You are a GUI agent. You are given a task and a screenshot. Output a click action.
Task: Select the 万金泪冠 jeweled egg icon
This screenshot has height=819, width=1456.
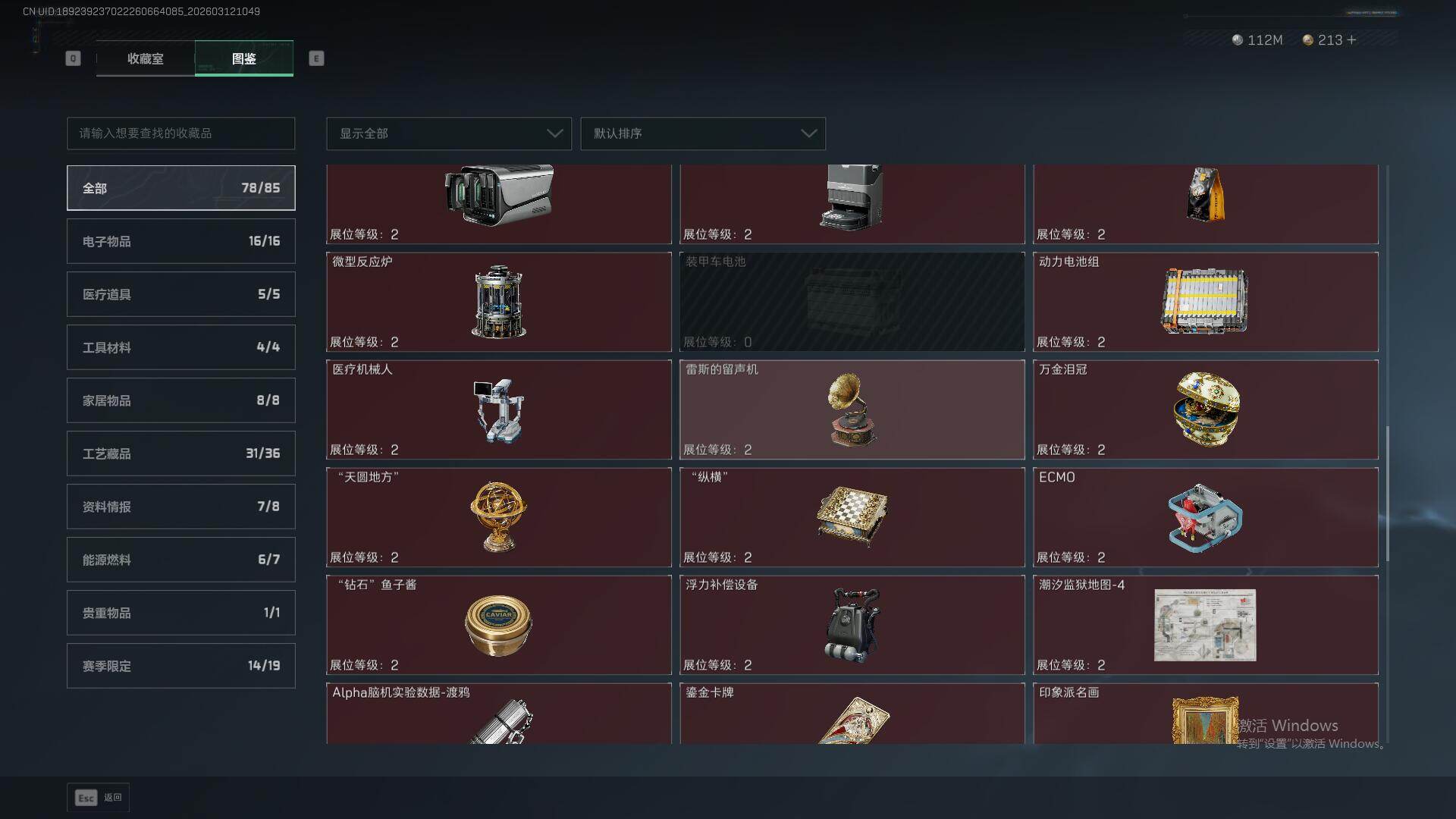pyautogui.click(x=1206, y=409)
